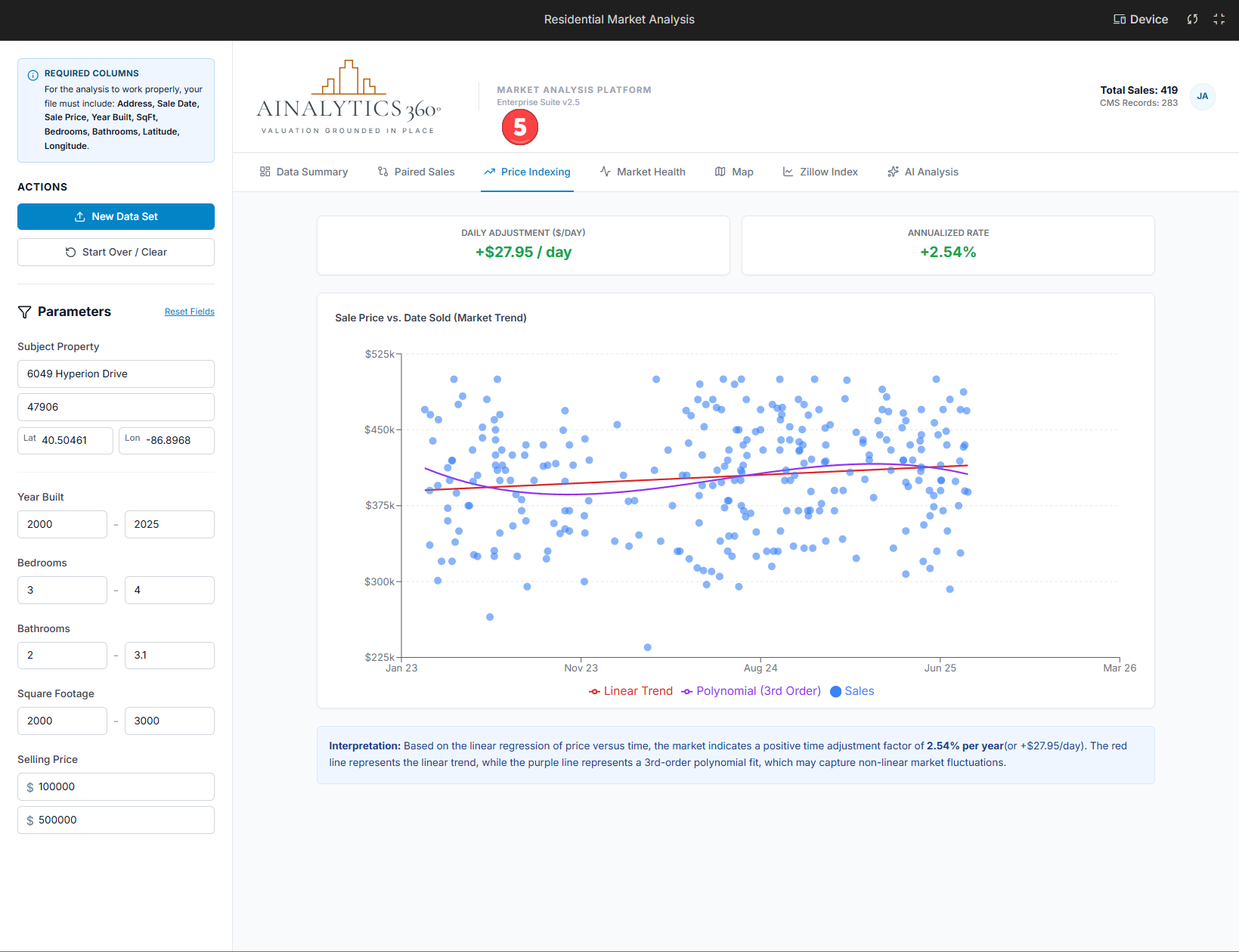
Task: Select the Zillow Index chart icon
Action: 787,172
